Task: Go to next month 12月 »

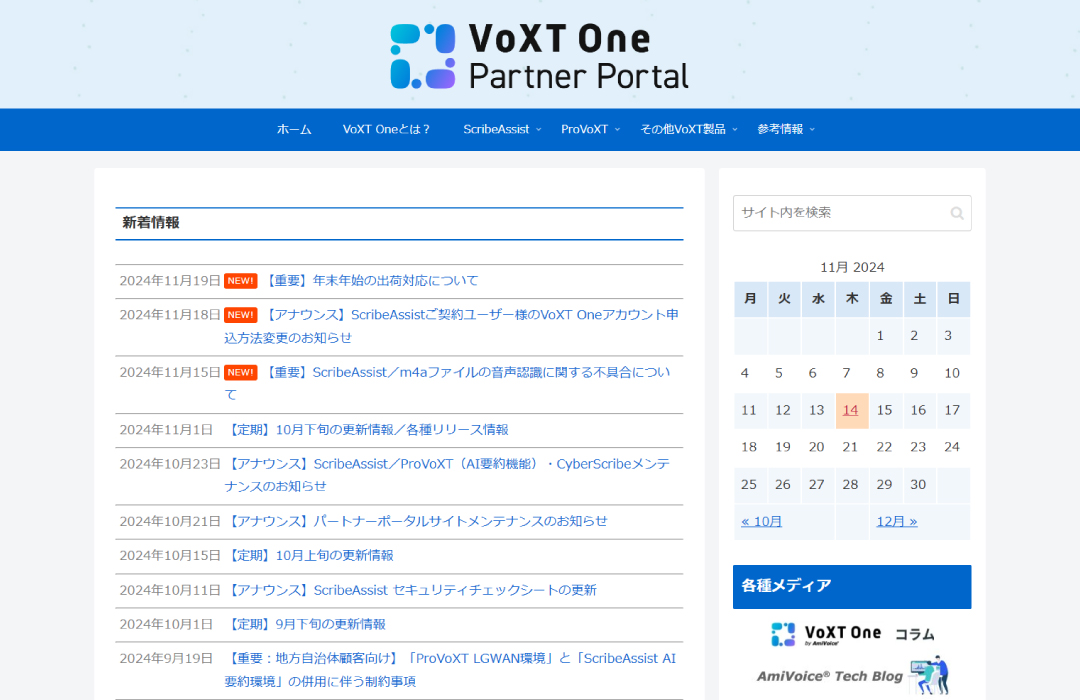Action: 897,522
